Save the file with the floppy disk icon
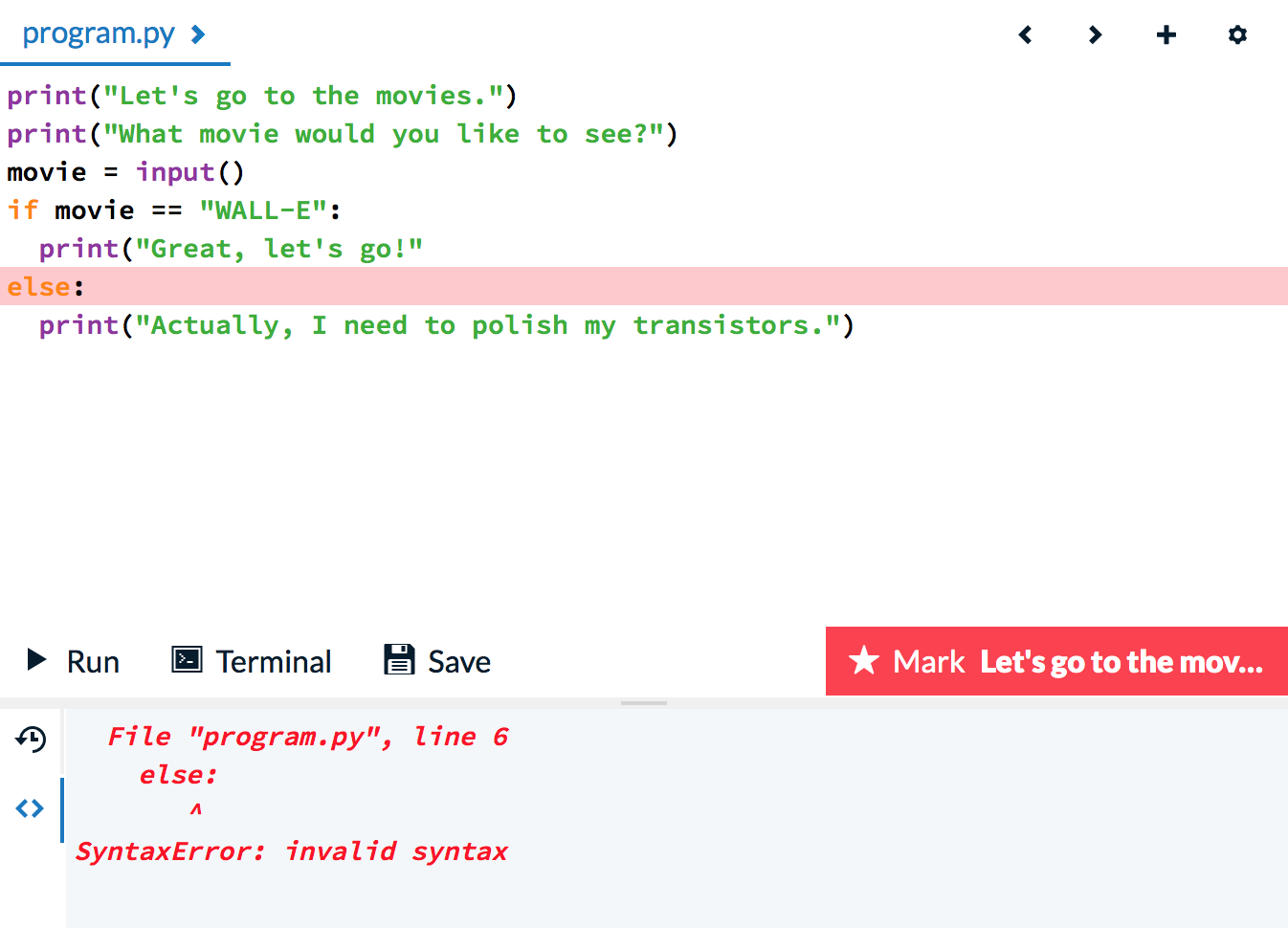Screen dimensions: 1288x928 [x=399, y=660]
